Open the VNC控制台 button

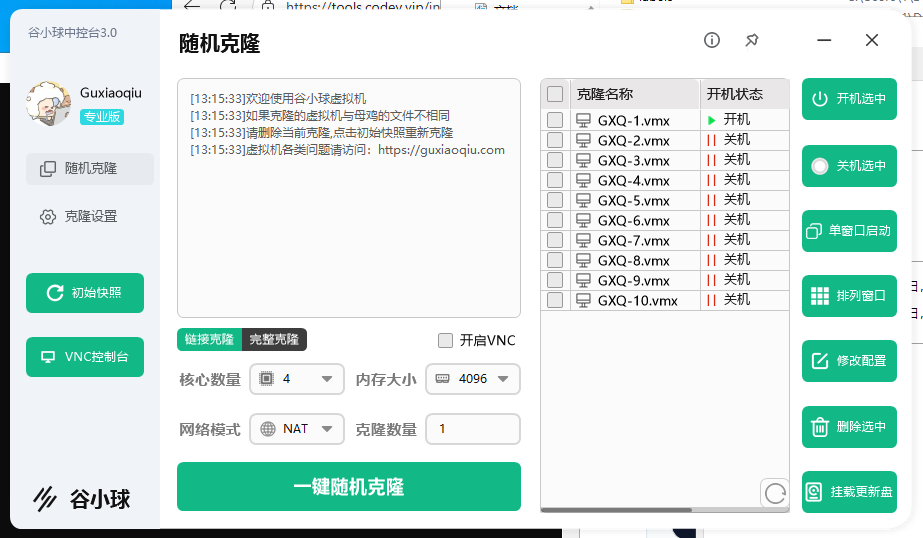click(x=85, y=357)
